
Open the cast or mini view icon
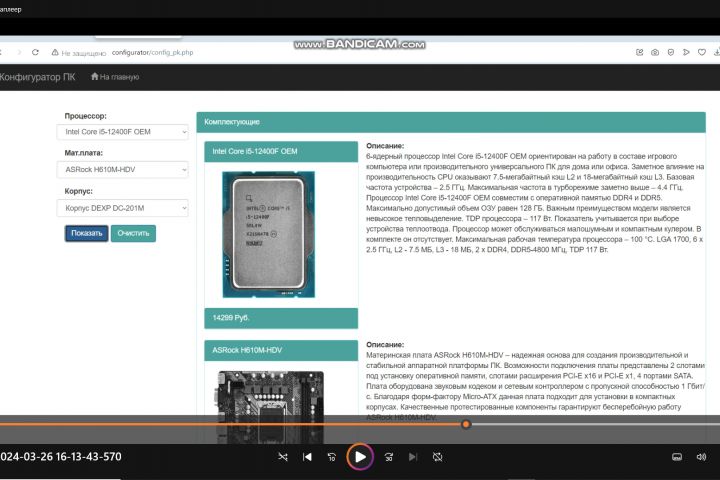click(677, 457)
